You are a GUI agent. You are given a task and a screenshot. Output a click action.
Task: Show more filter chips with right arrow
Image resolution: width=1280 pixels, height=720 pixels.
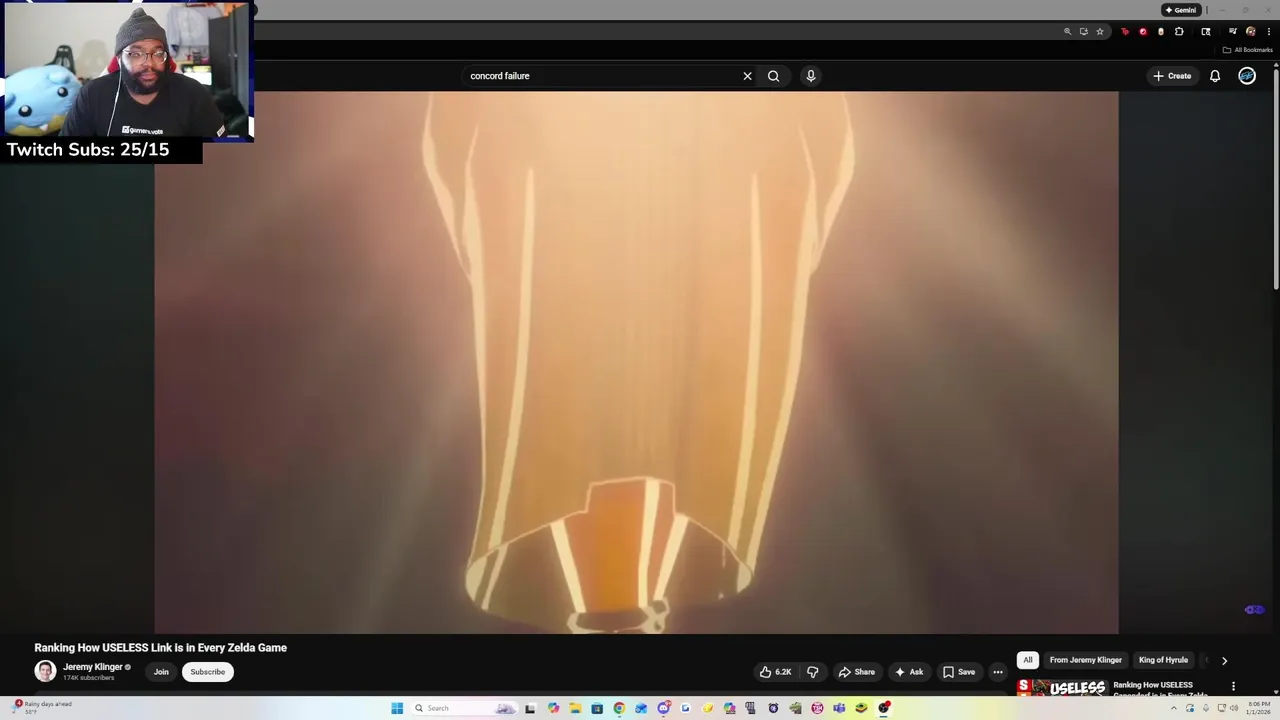(x=1224, y=660)
